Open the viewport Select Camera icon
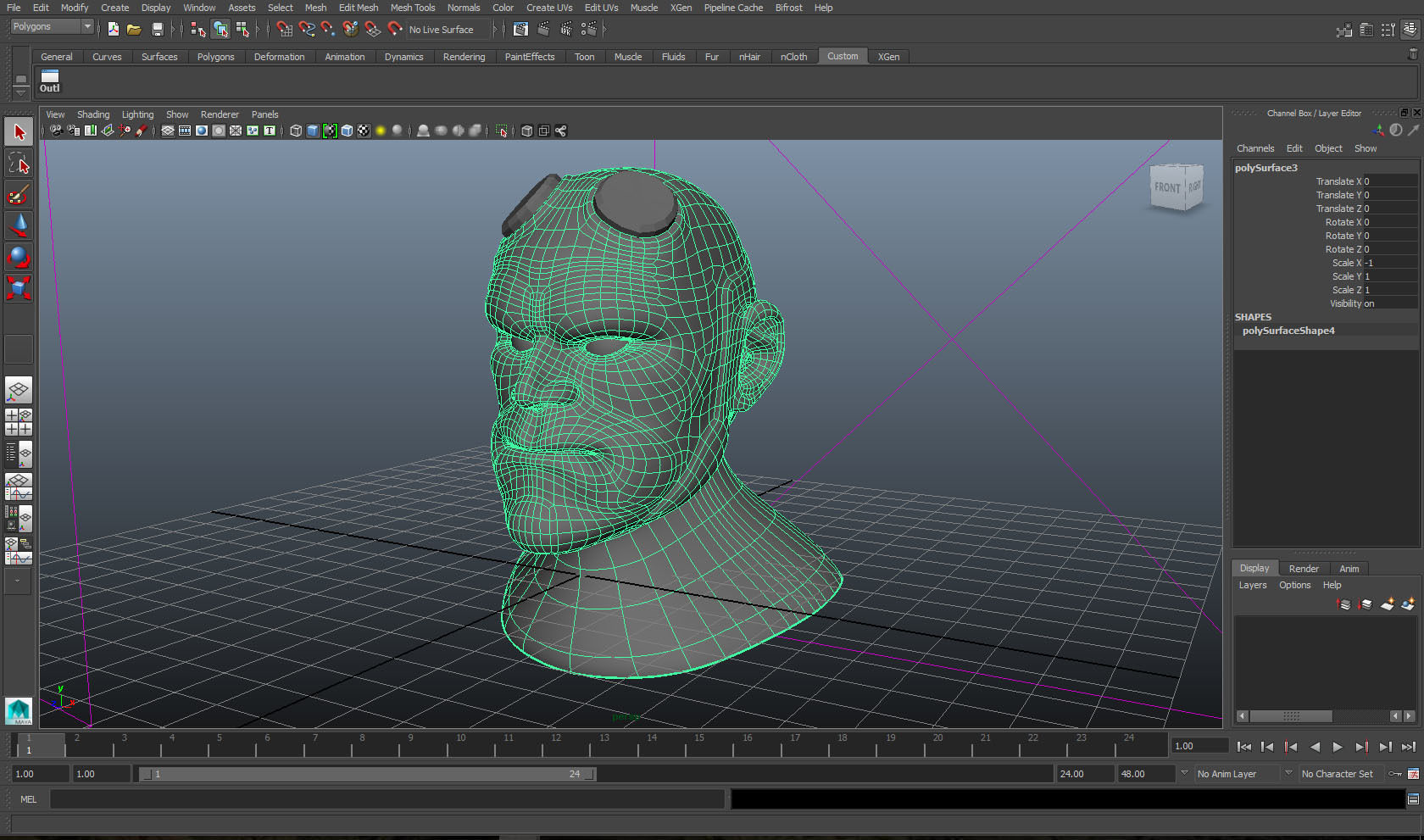 coord(55,131)
